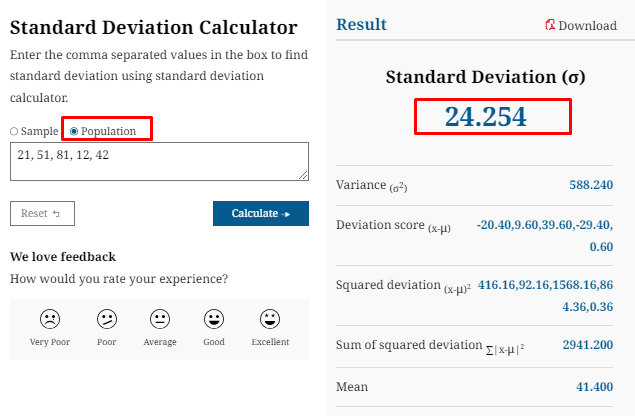The height and width of the screenshot is (416, 635).
Task: Rate experience as Average face
Action: pyautogui.click(x=160, y=319)
